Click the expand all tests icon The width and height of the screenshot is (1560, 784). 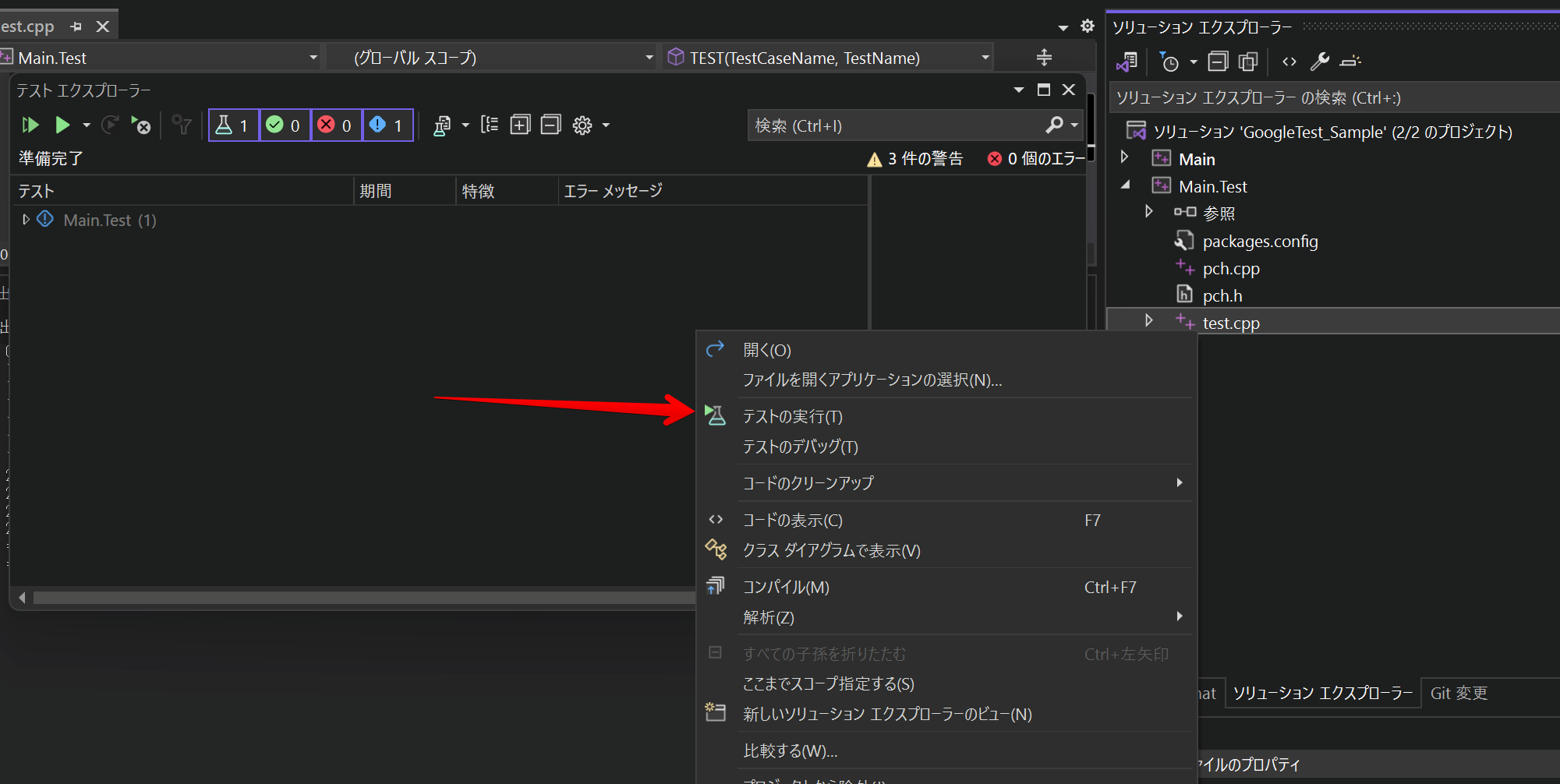520,125
